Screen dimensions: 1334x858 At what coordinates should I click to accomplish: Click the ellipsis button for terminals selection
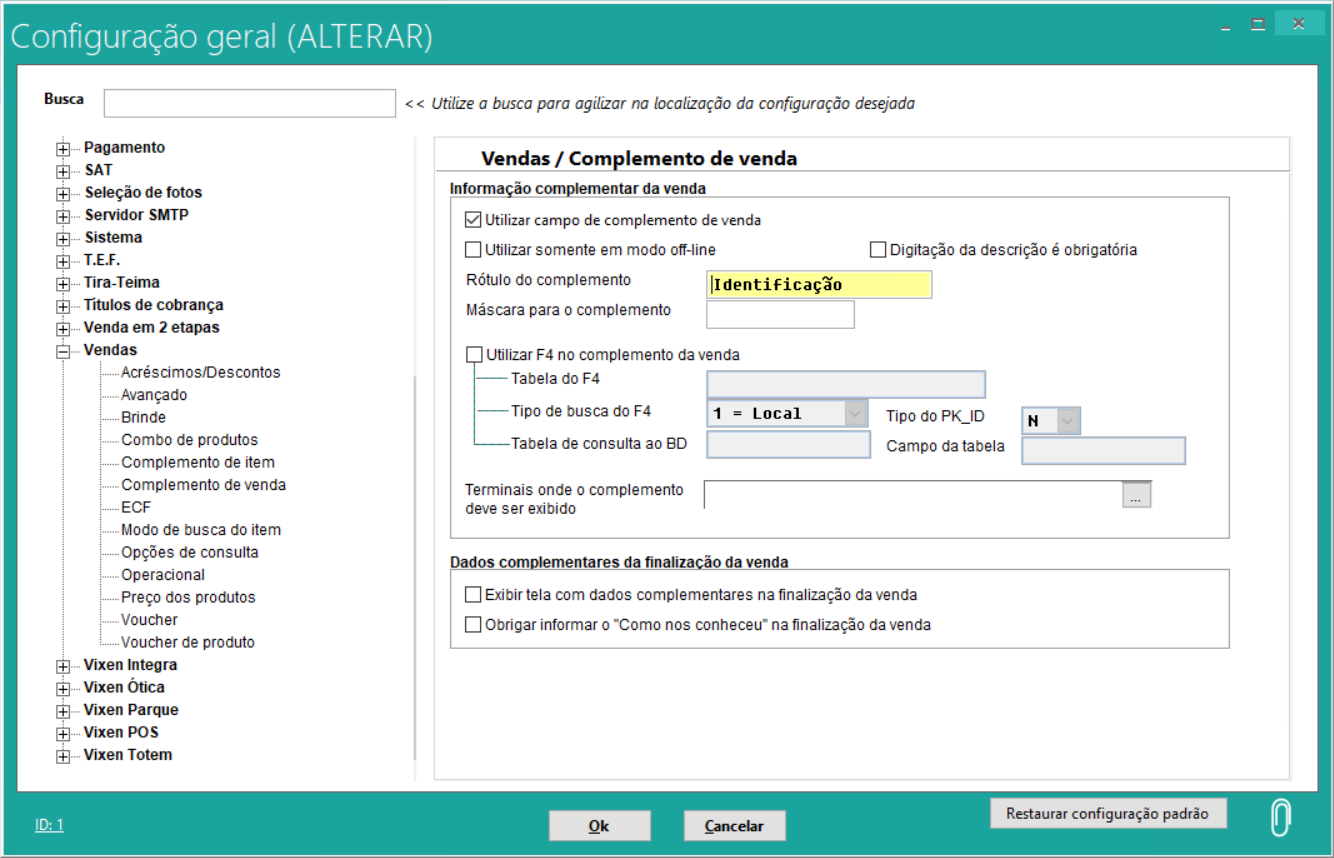point(1136,495)
